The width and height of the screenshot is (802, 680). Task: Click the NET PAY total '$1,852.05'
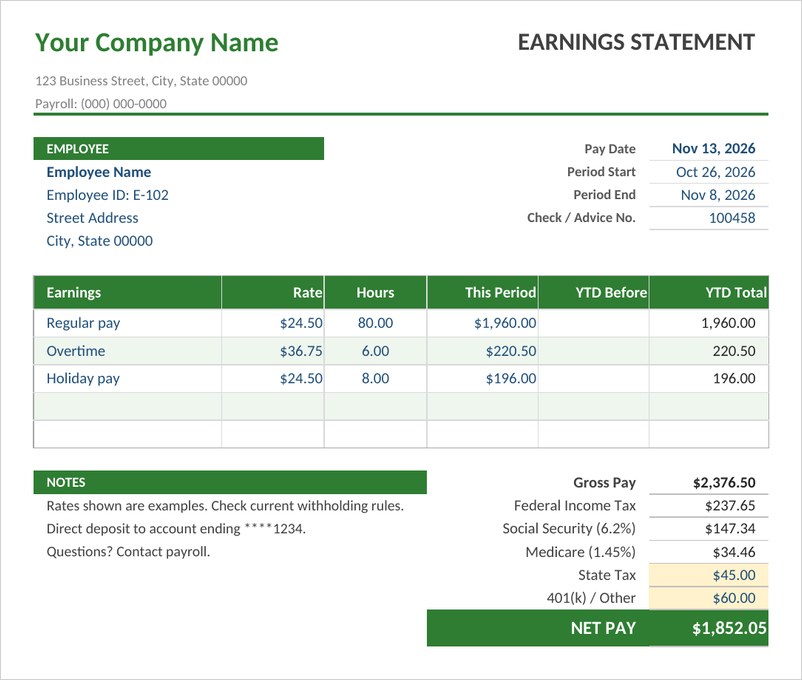click(x=729, y=628)
